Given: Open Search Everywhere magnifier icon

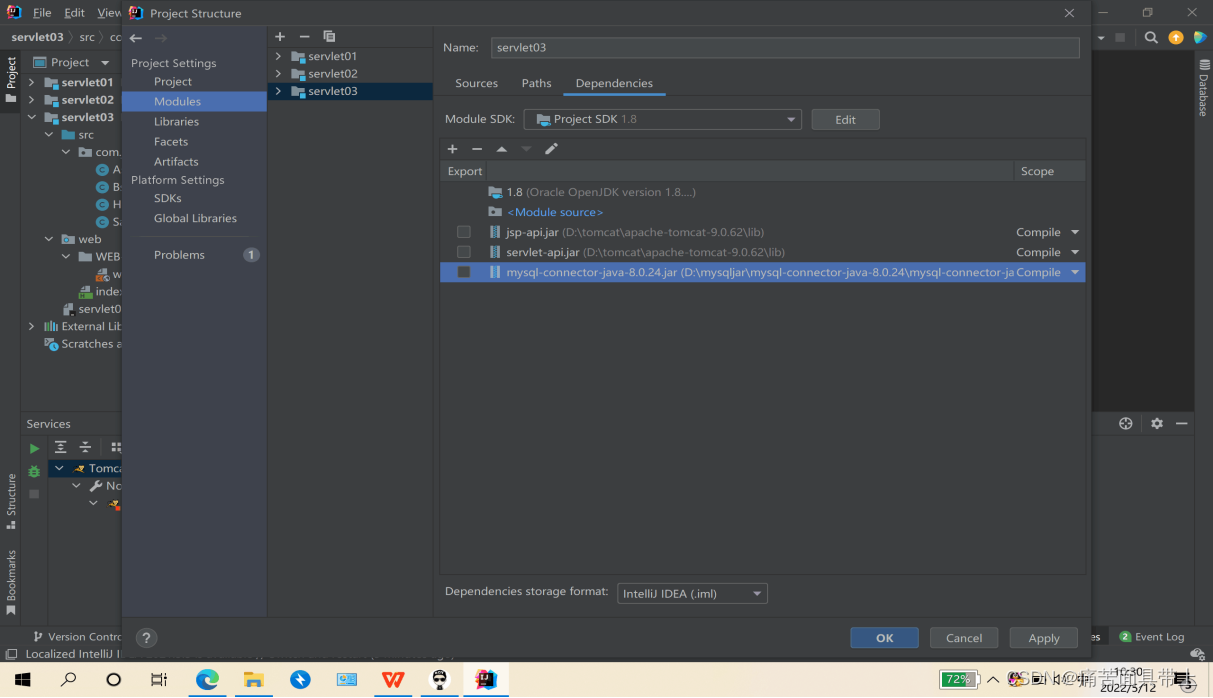Looking at the screenshot, I should pyautogui.click(x=1151, y=38).
